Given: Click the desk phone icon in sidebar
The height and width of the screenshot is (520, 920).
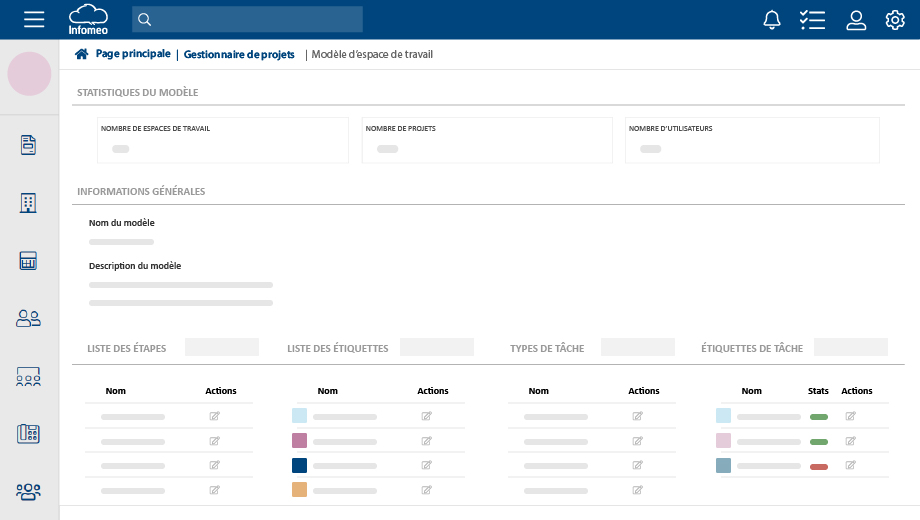Looking at the screenshot, I should pyautogui.click(x=29, y=433).
